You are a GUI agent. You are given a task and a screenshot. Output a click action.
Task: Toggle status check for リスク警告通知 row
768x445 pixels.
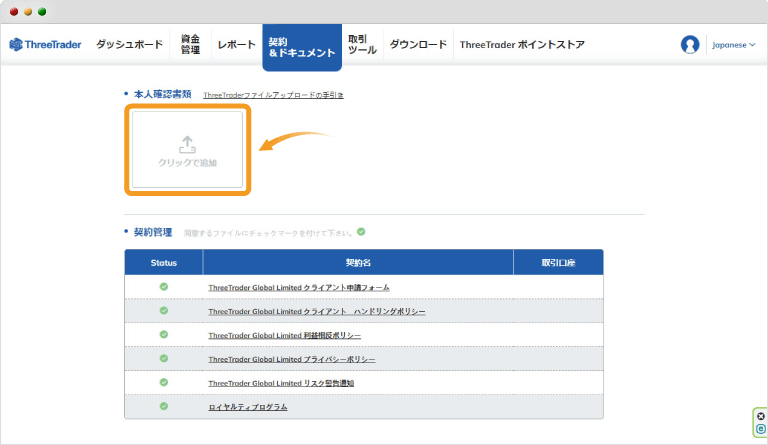pyautogui.click(x=164, y=382)
